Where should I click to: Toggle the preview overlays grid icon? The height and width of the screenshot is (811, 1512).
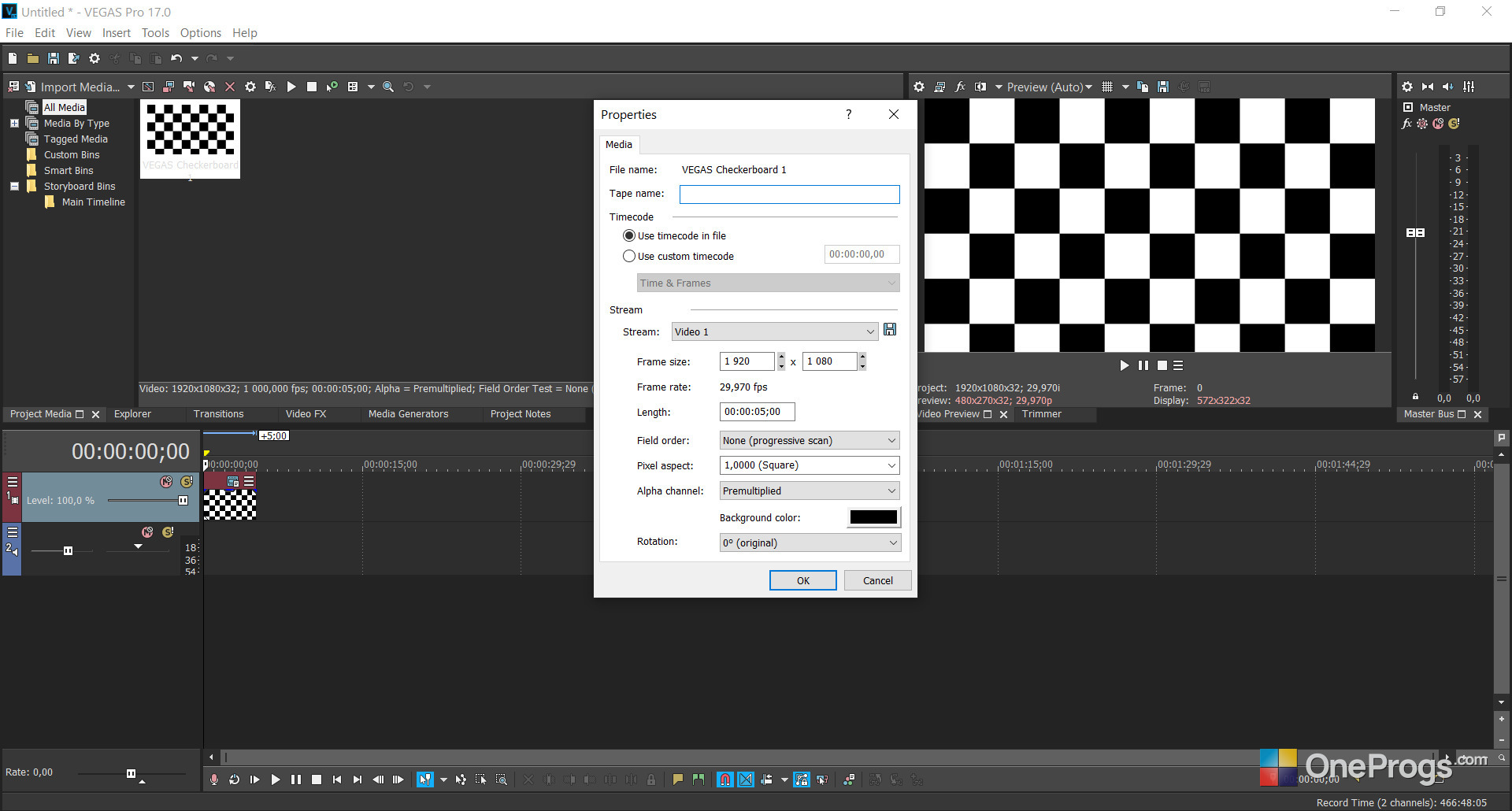[1107, 87]
